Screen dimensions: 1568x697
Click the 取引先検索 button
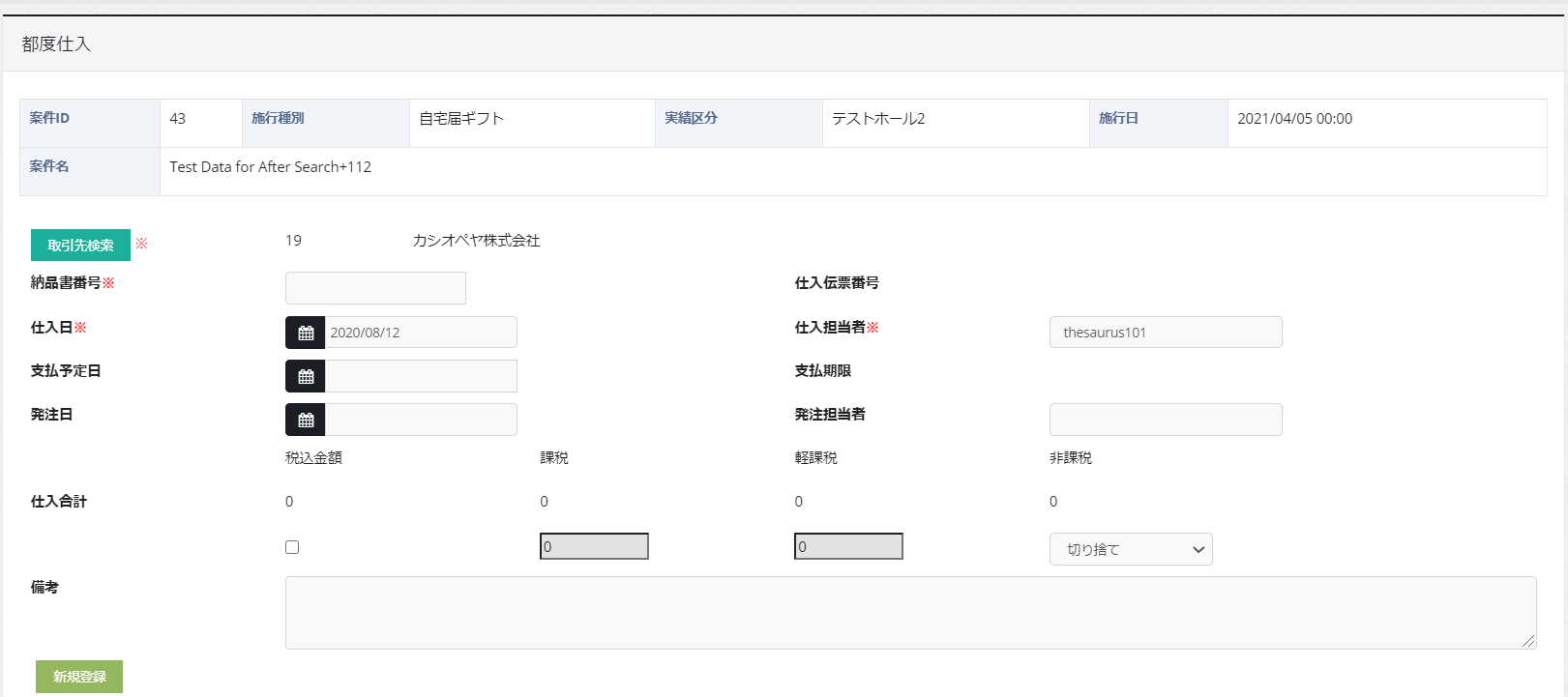(80, 246)
